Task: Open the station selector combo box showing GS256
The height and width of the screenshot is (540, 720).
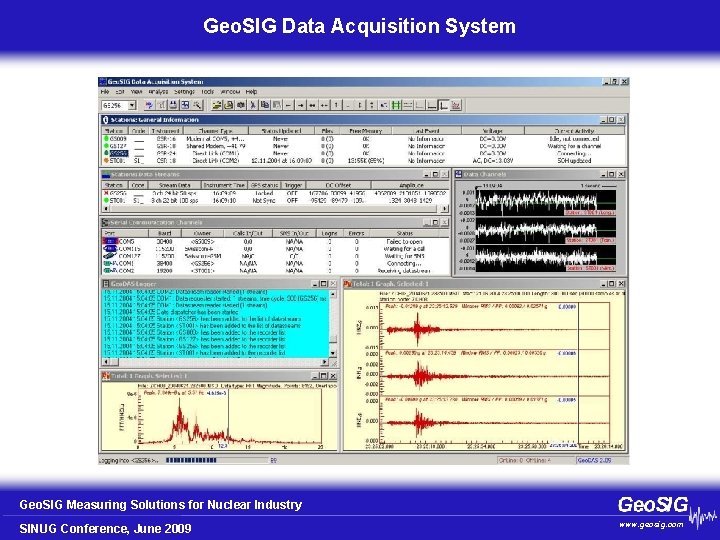Action: click(x=118, y=105)
